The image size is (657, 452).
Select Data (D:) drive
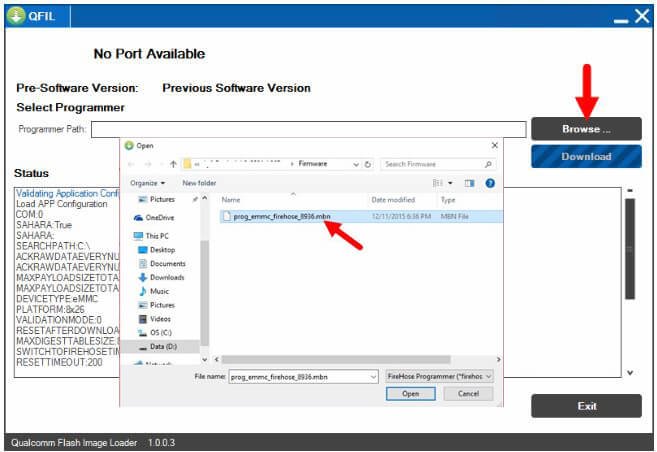pos(158,346)
